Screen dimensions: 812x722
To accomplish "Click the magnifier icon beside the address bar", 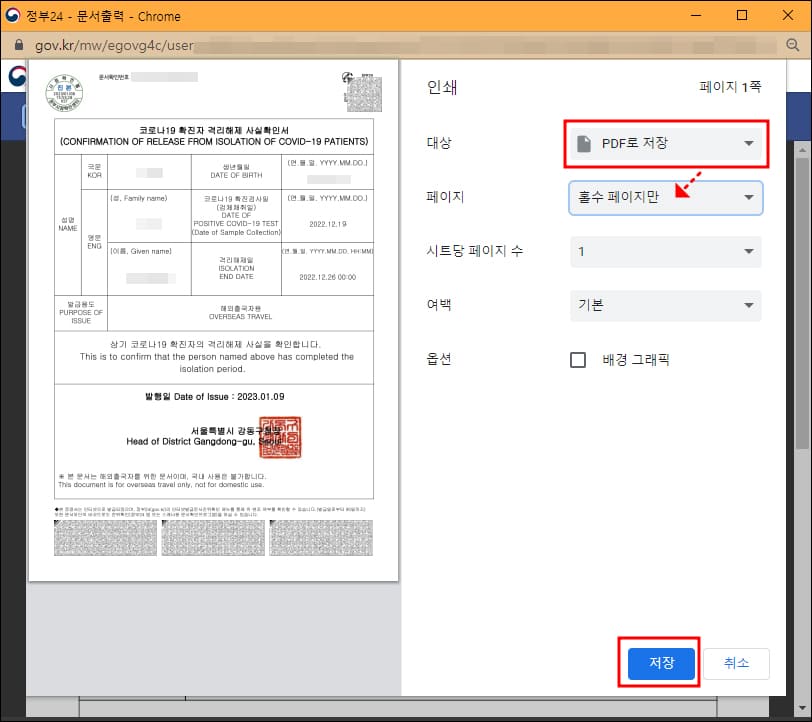I will coord(795,46).
